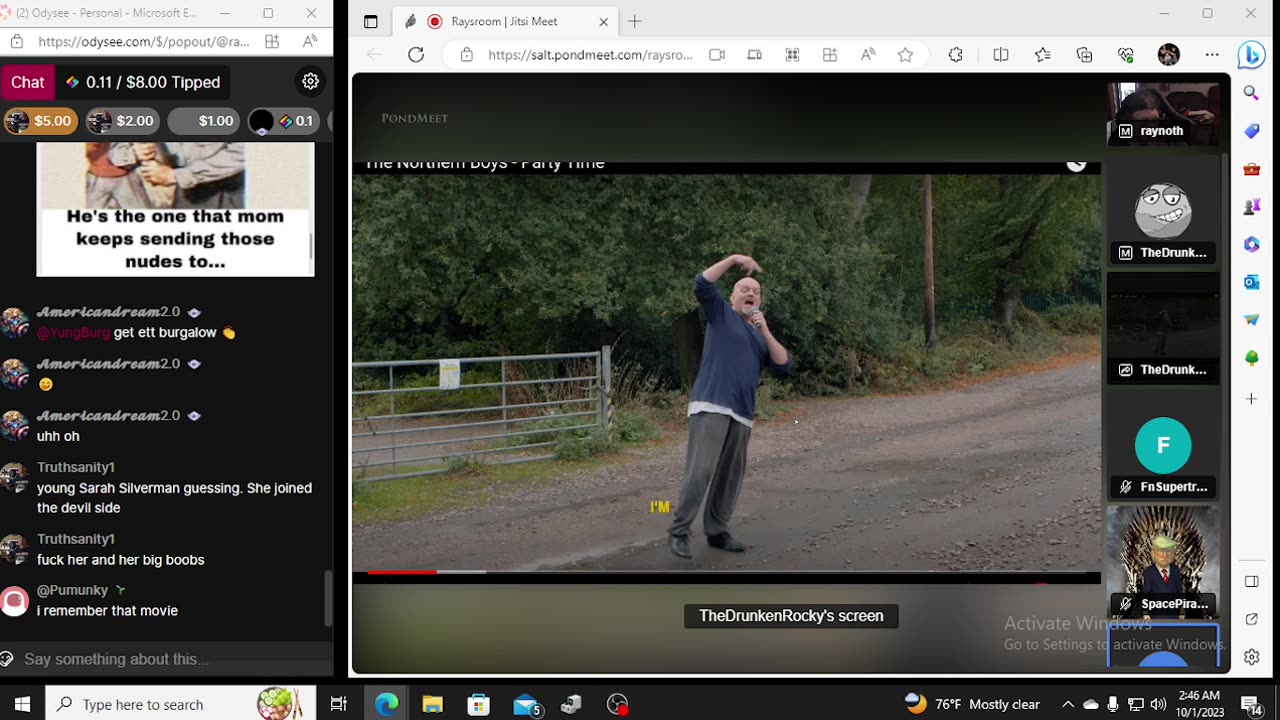Screen dimensions: 1280x720
Task: Select TheDrunk... cartoon avatar thumbnail
Action: point(1163,211)
